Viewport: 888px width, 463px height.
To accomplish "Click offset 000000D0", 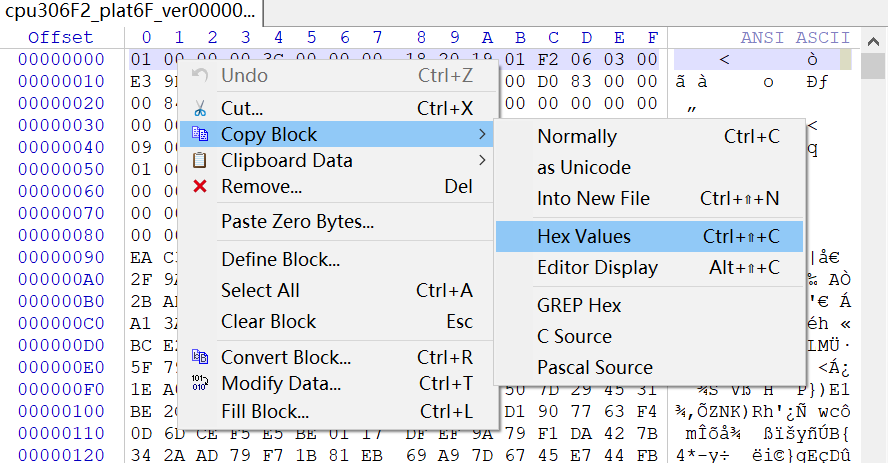I will pos(61,345).
